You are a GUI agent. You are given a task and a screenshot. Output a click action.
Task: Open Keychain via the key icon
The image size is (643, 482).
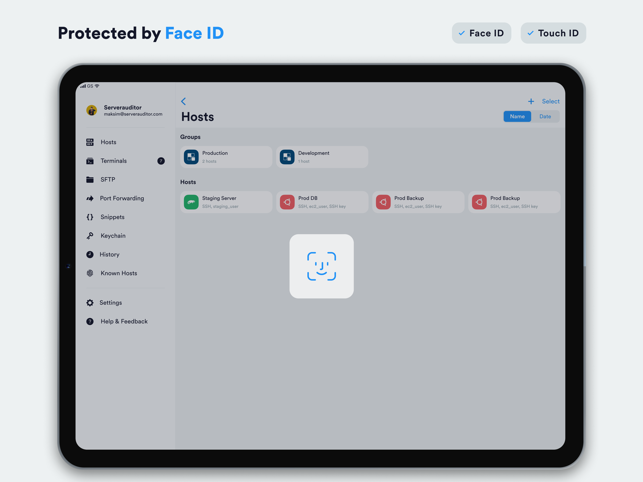click(x=90, y=236)
